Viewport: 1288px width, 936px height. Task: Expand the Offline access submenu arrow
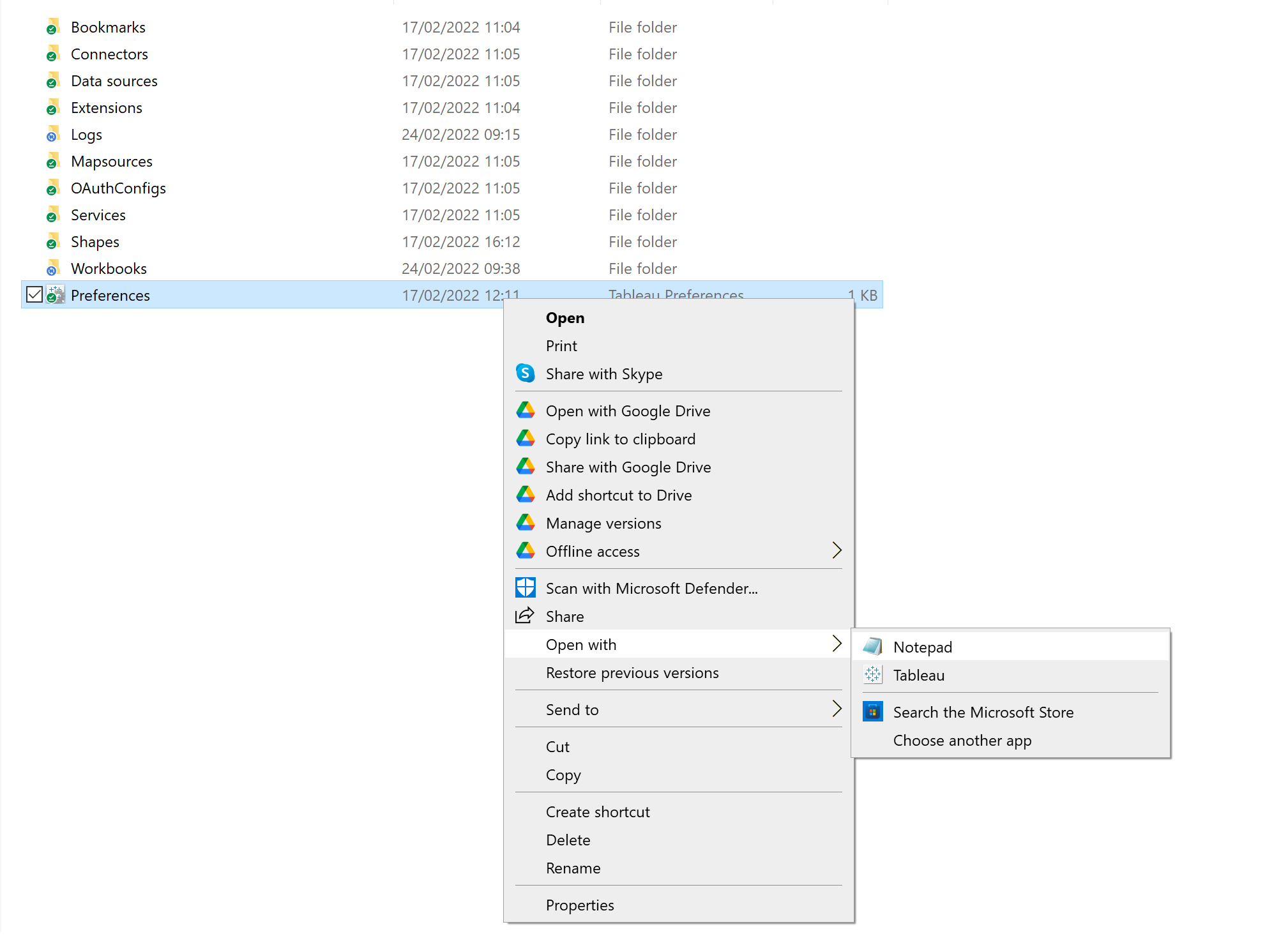837,551
